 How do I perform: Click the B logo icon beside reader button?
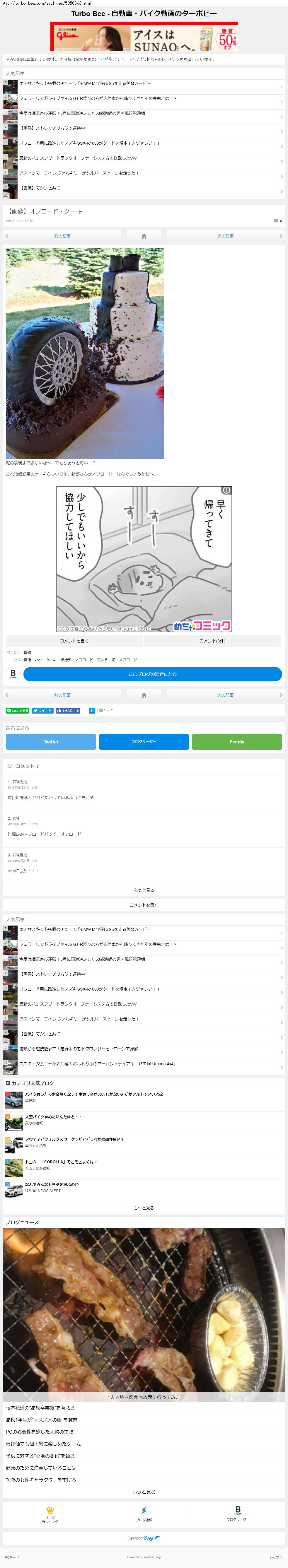[x=13, y=674]
